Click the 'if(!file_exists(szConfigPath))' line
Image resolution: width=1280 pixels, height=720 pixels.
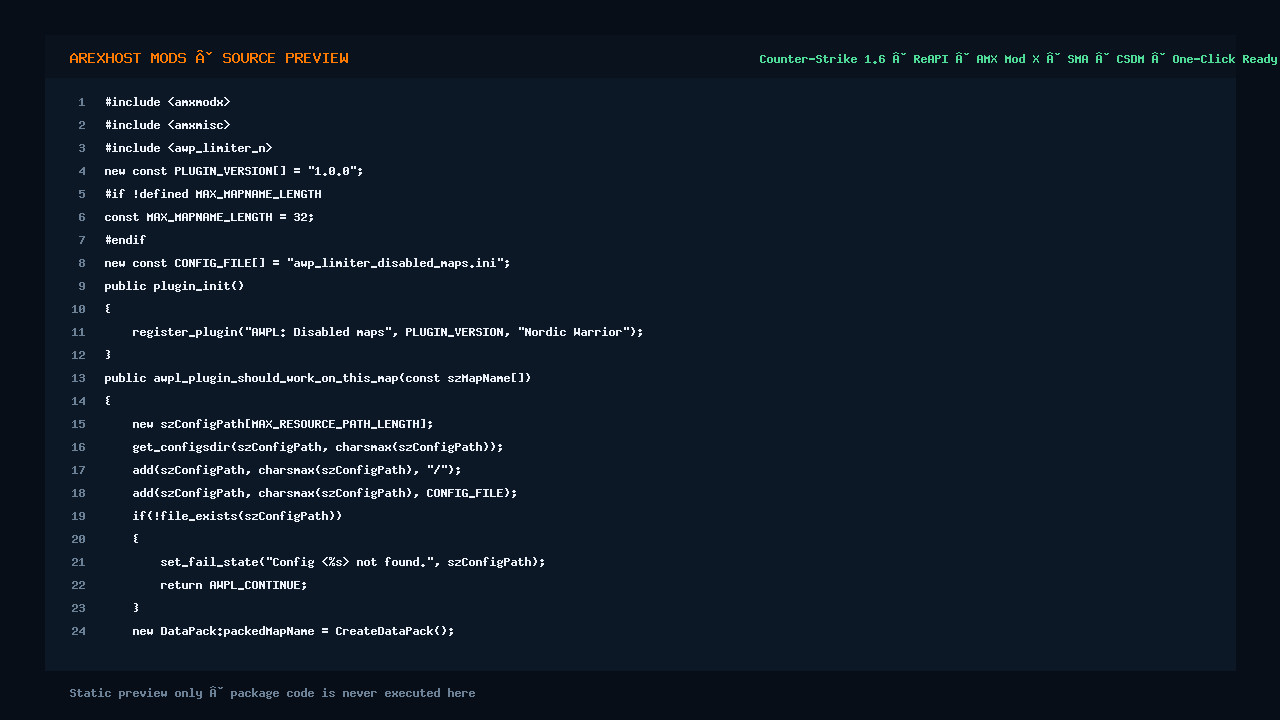tap(237, 516)
